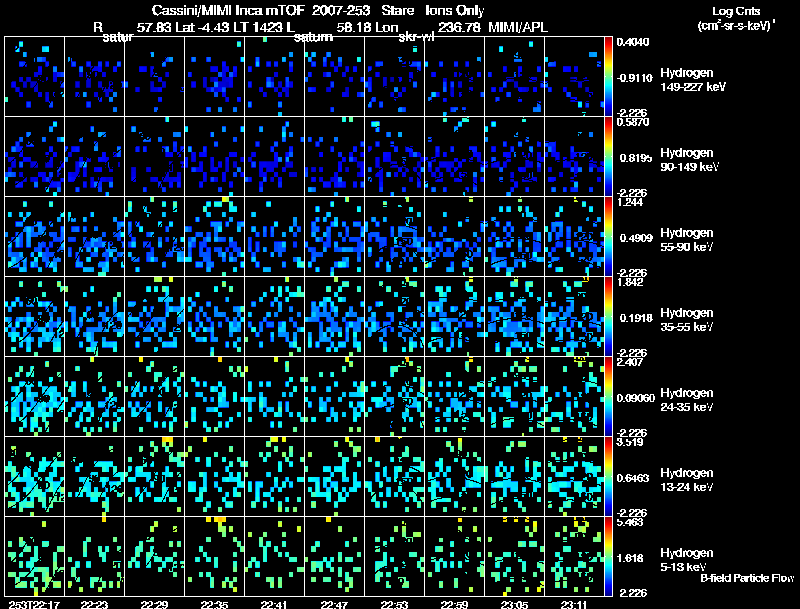Click the 'skr-wl' annotation label
Viewport: 800px width, 609px height.
416,37
